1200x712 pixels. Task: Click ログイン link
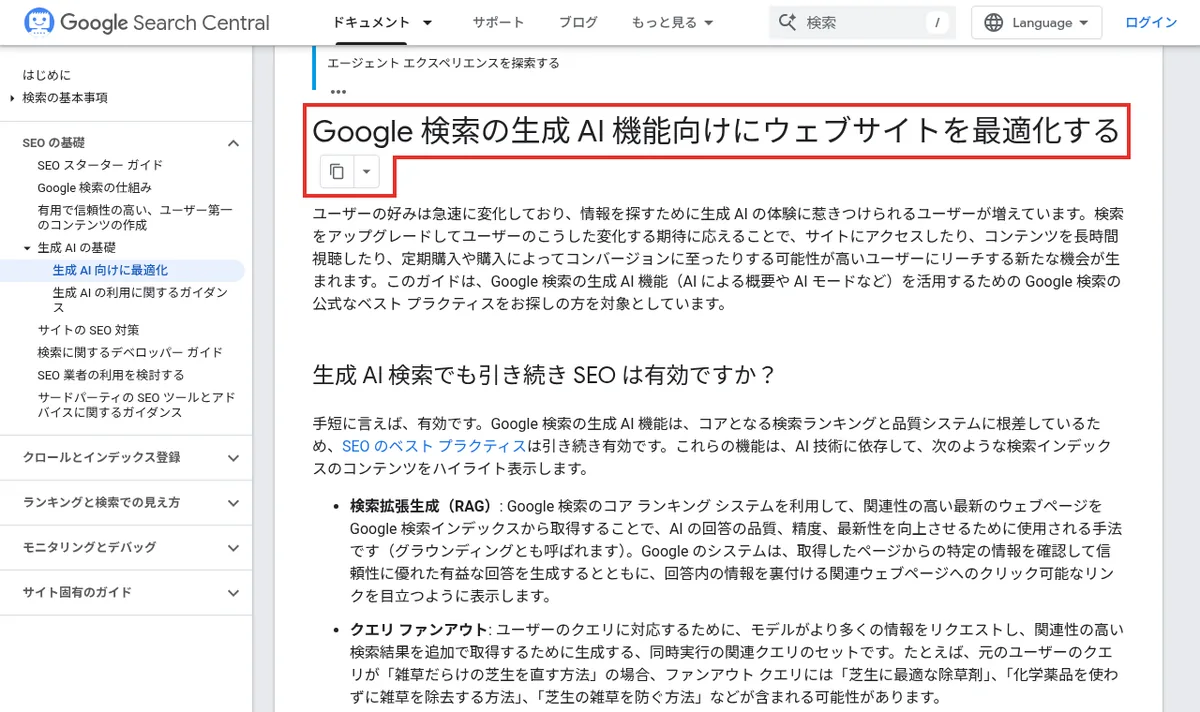[x=1151, y=22]
